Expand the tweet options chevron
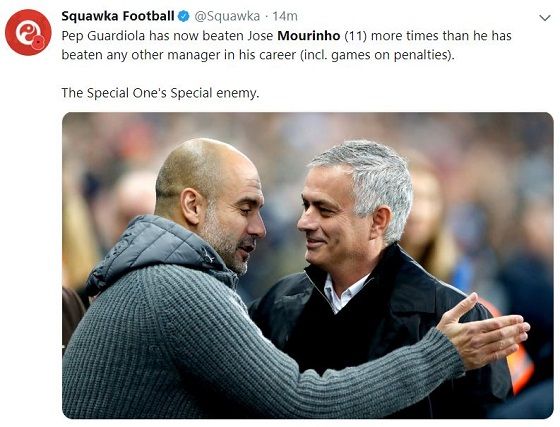 pos(545,18)
